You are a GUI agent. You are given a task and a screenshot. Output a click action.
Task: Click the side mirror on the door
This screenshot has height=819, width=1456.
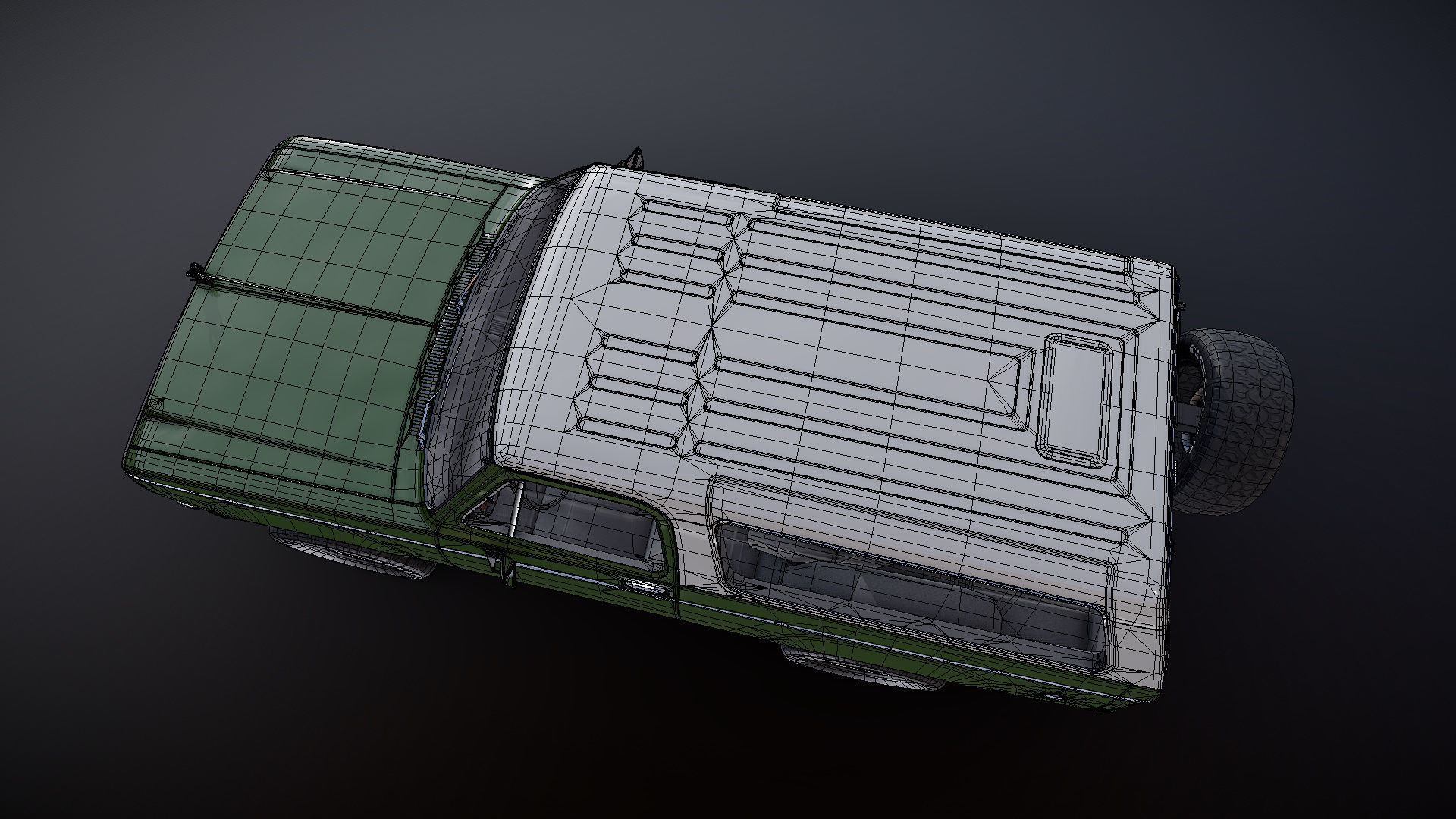508,570
